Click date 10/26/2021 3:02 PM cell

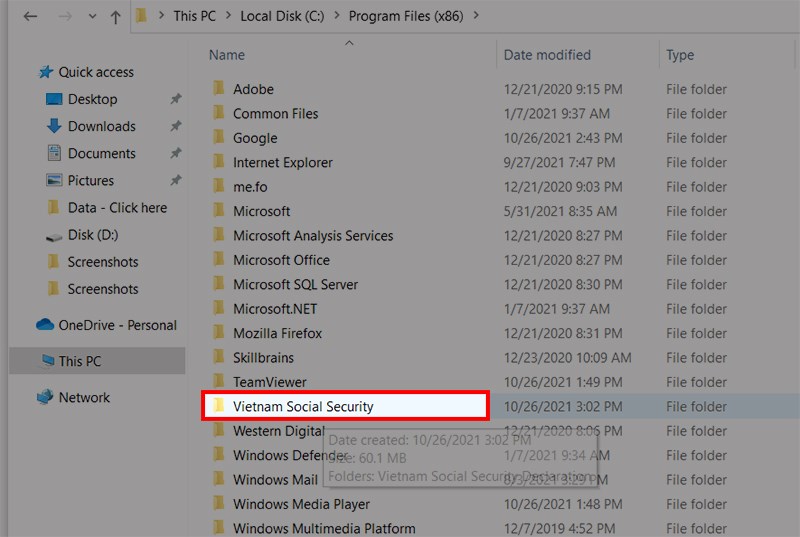(563, 406)
